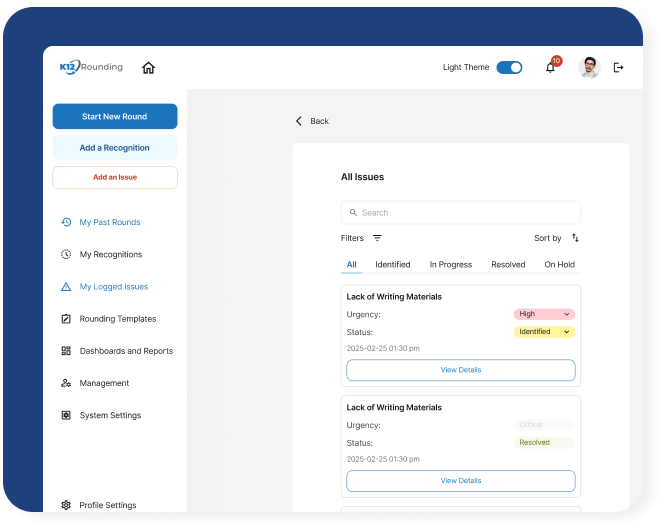Expand the High urgency dropdown
Image resolution: width=666 pixels, height=531 pixels.
pos(544,314)
